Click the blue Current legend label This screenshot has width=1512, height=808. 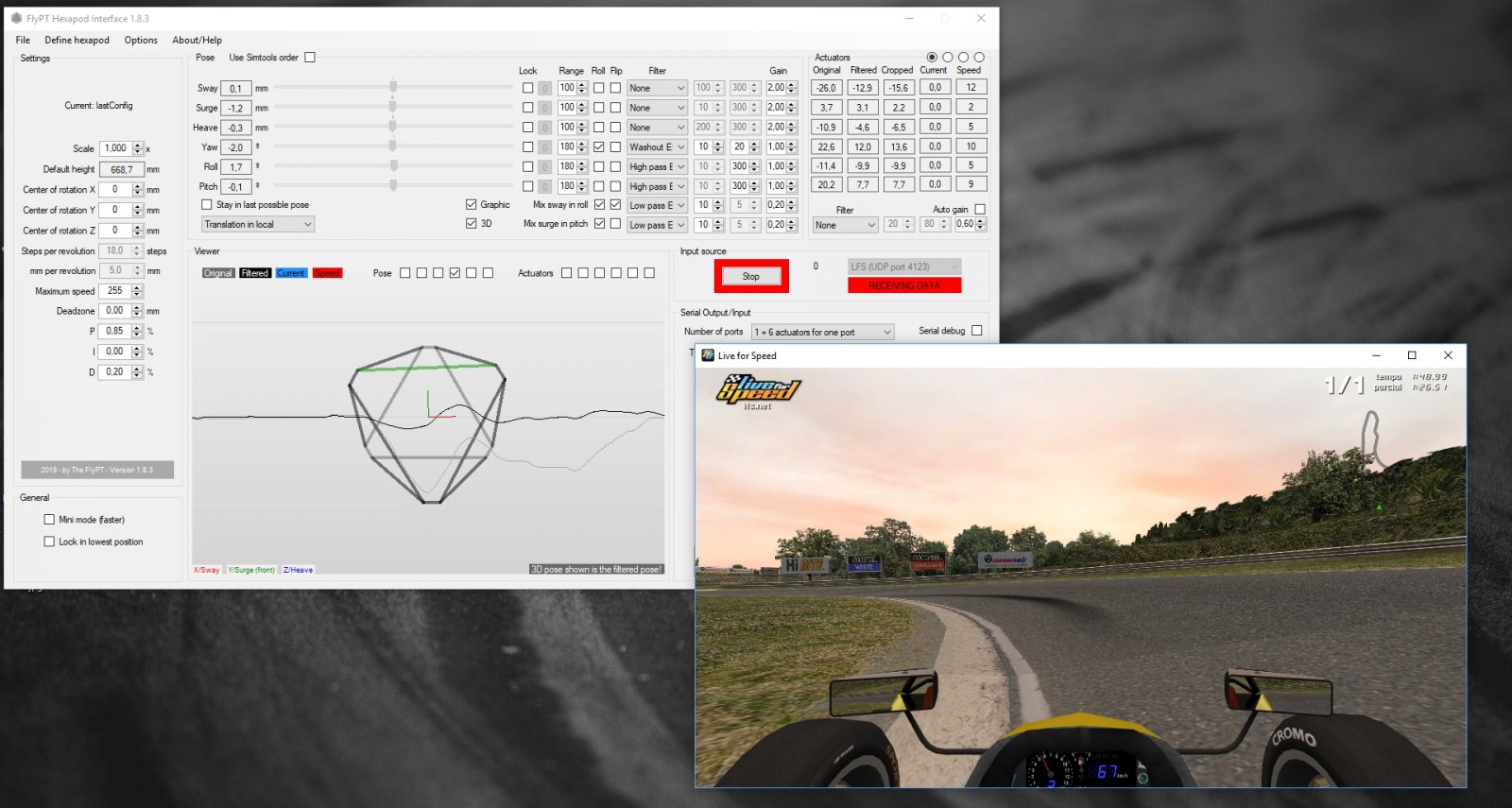tap(291, 273)
